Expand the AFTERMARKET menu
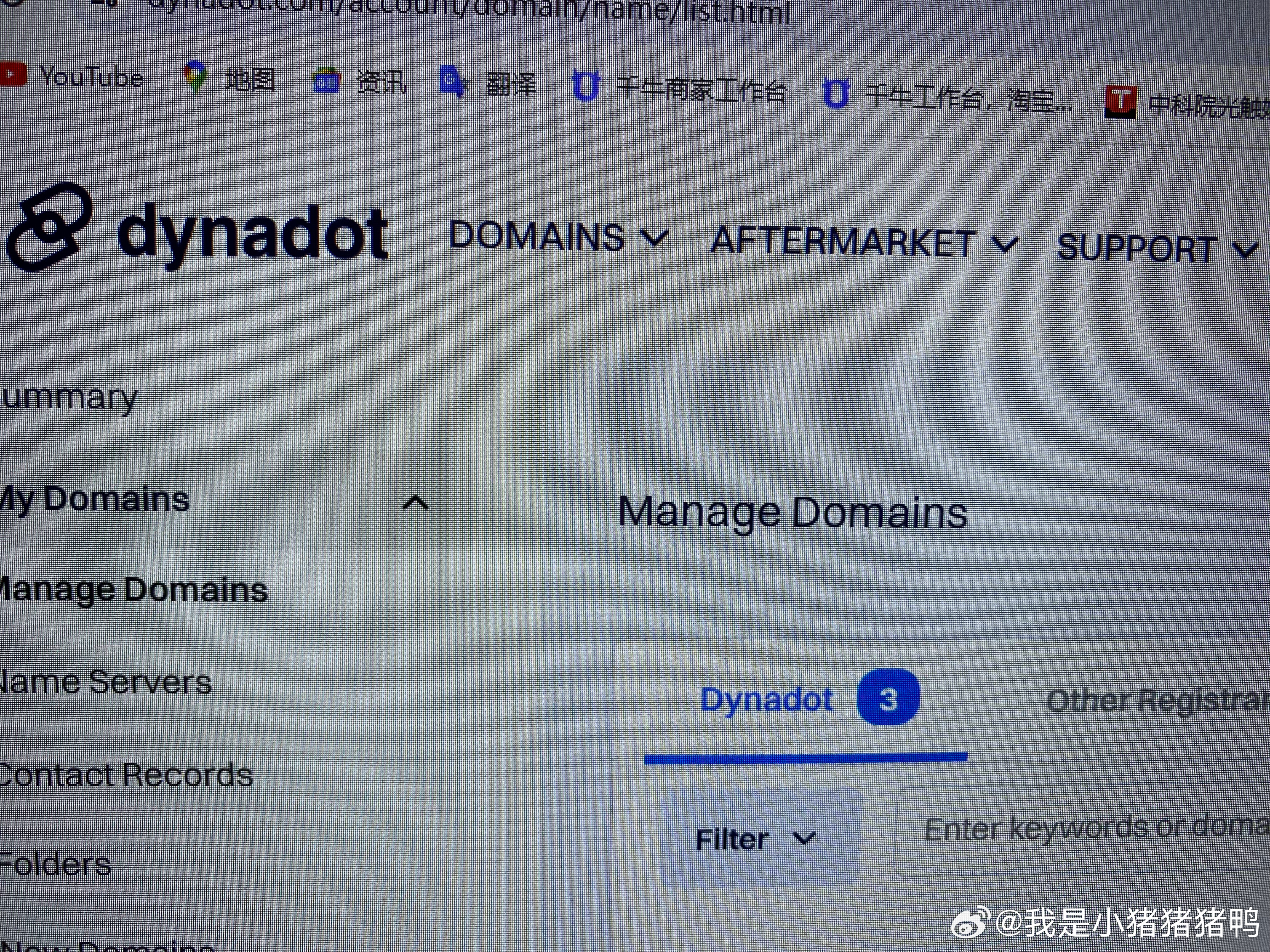 pyautogui.click(x=864, y=241)
